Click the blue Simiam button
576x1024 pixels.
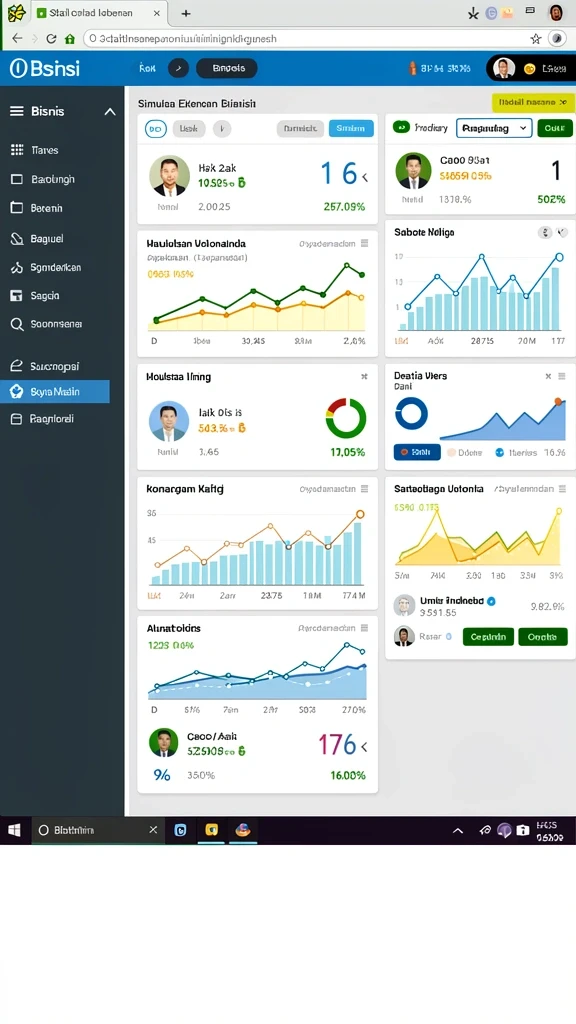pos(351,129)
